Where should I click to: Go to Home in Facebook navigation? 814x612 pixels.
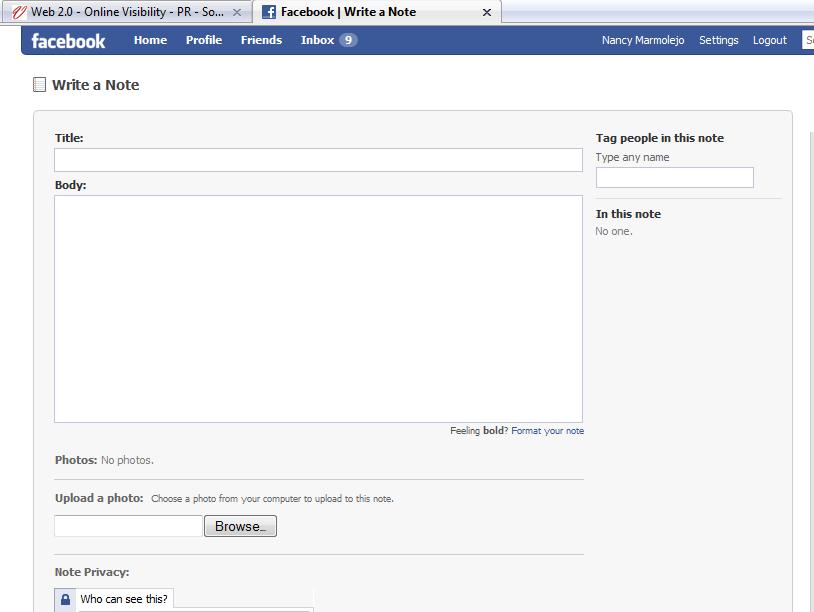tap(151, 40)
